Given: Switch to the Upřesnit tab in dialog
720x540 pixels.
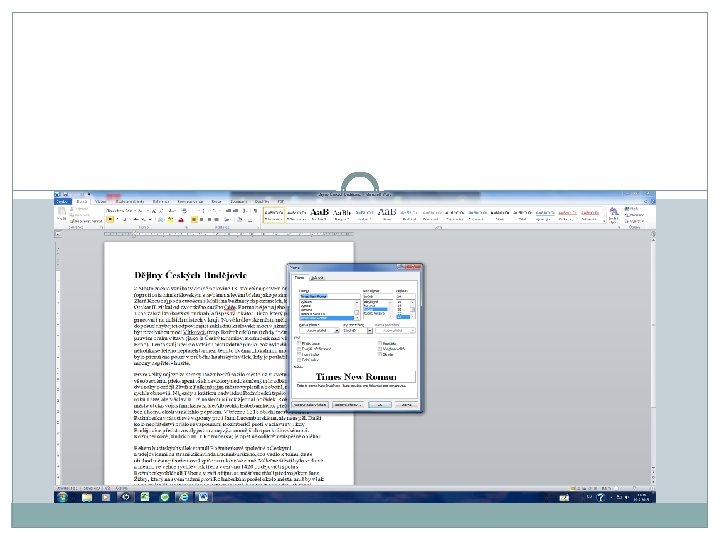Looking at the screenshot, I should 317,278.
